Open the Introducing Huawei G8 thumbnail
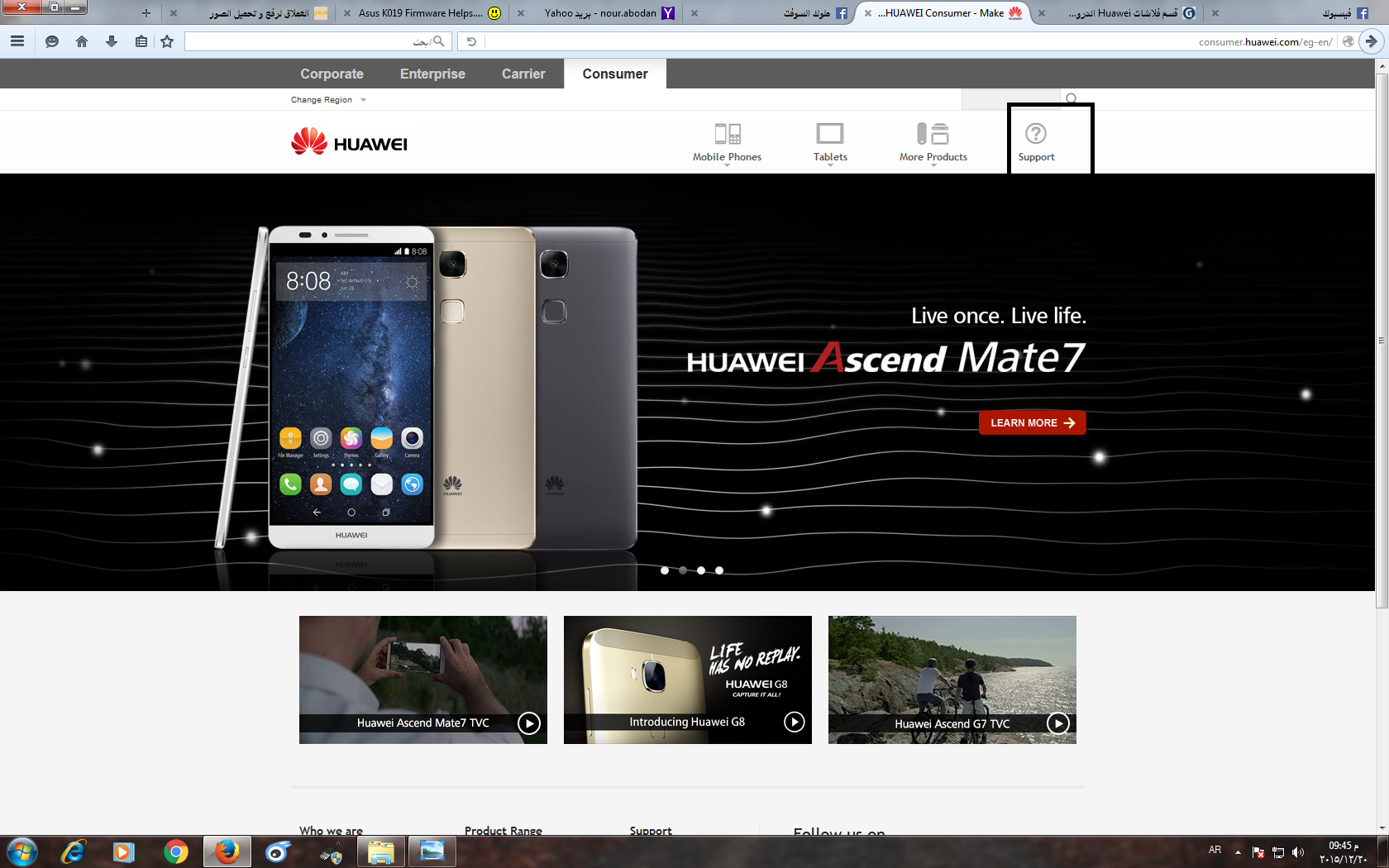 [x=688, y=680]
